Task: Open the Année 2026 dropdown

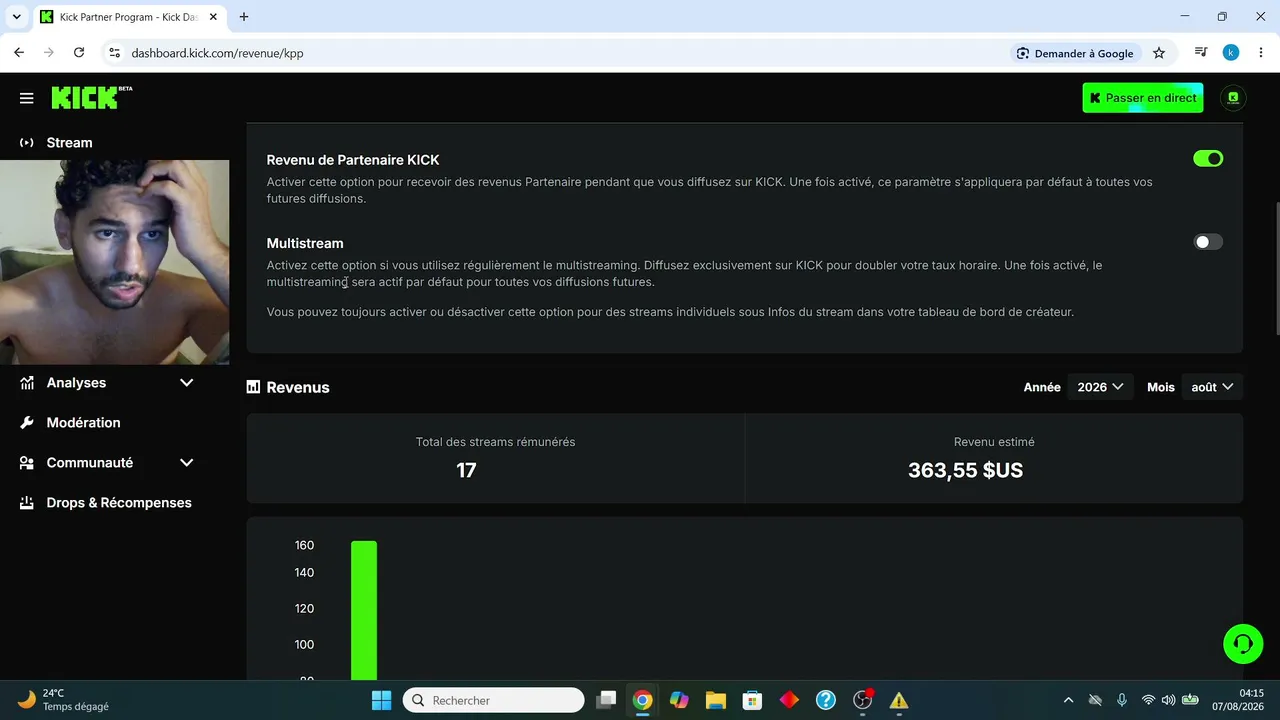Action: 1100,387
